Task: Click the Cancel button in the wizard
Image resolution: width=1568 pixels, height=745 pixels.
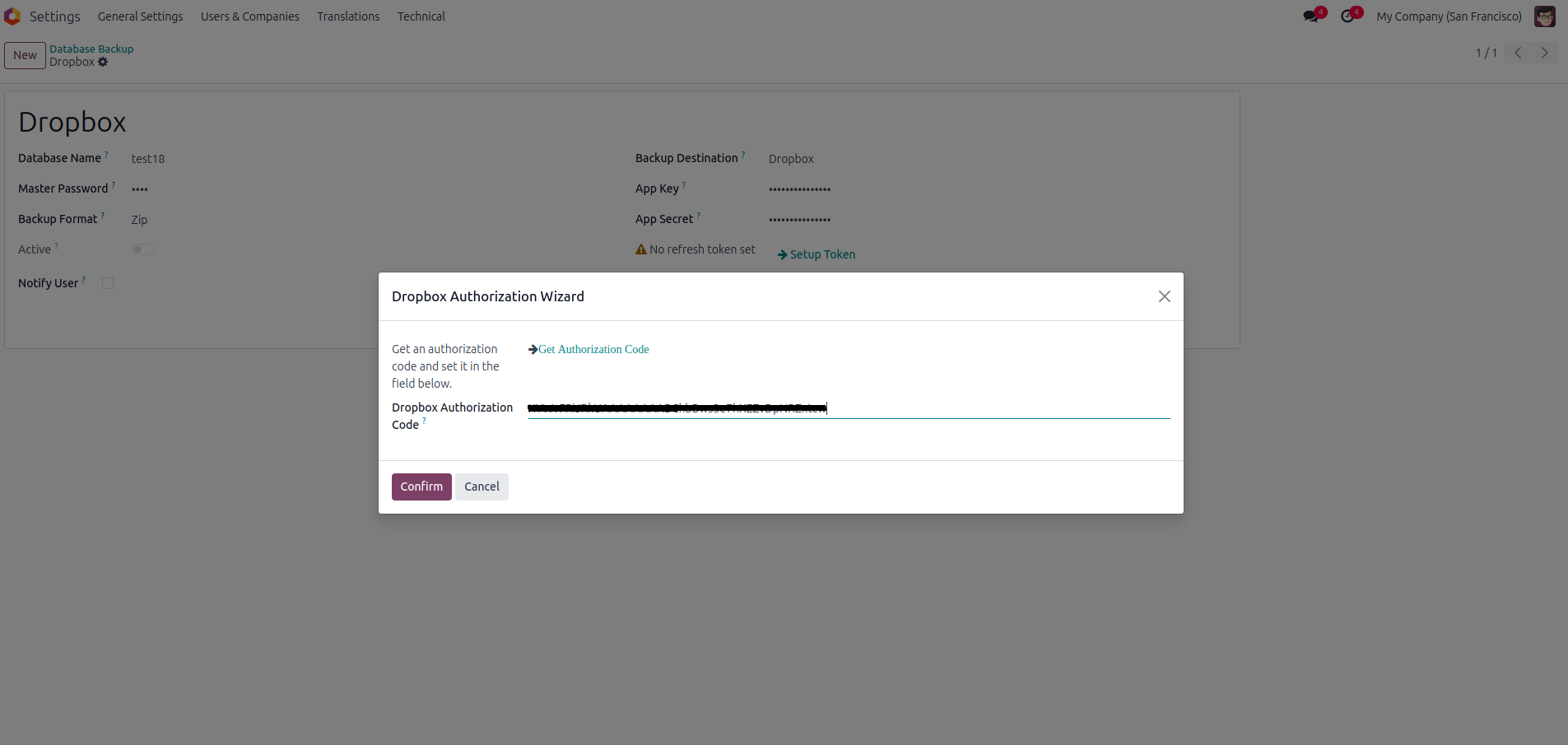Action: pyautogui.click(x=482, y=487)
